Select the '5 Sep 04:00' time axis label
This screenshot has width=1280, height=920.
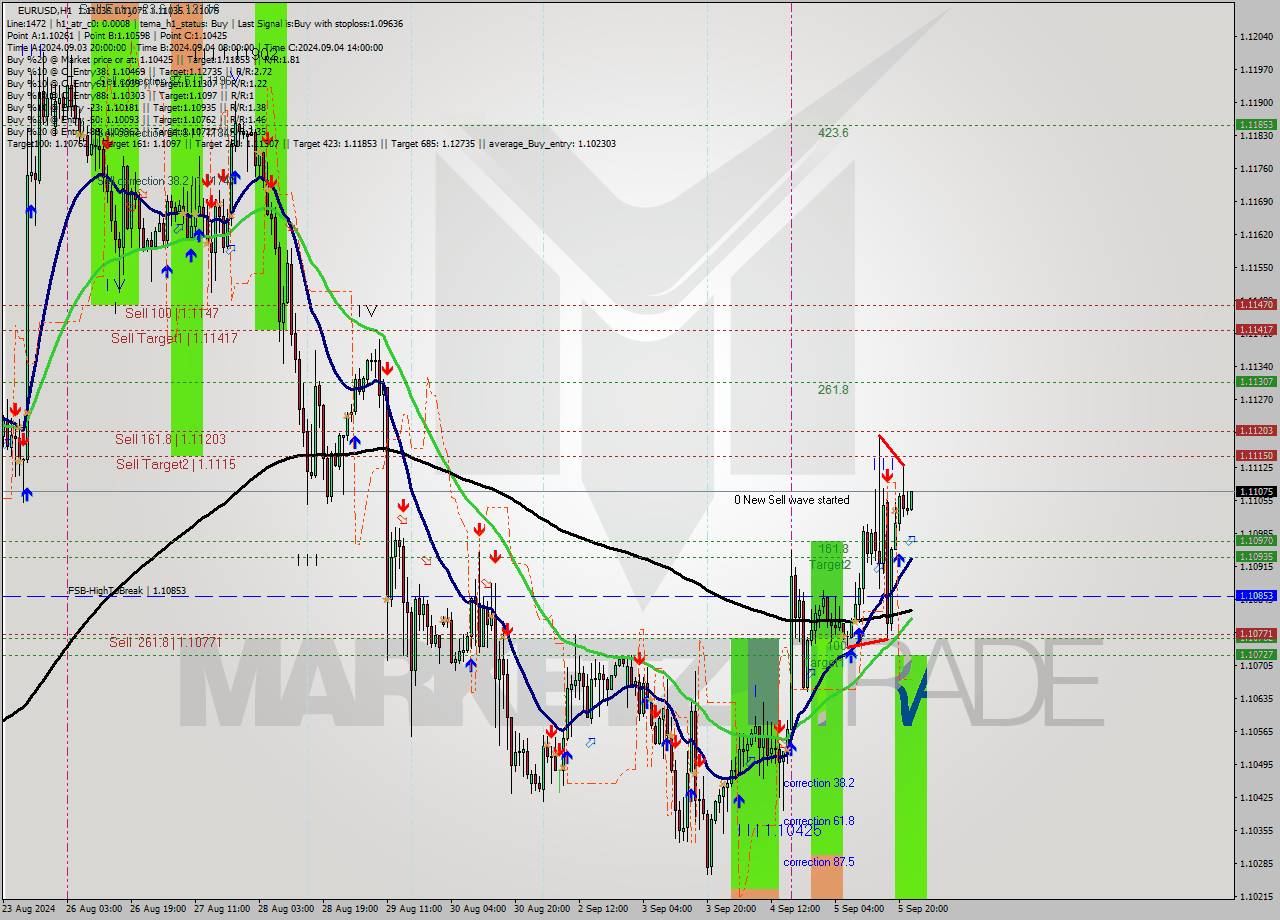860,909
